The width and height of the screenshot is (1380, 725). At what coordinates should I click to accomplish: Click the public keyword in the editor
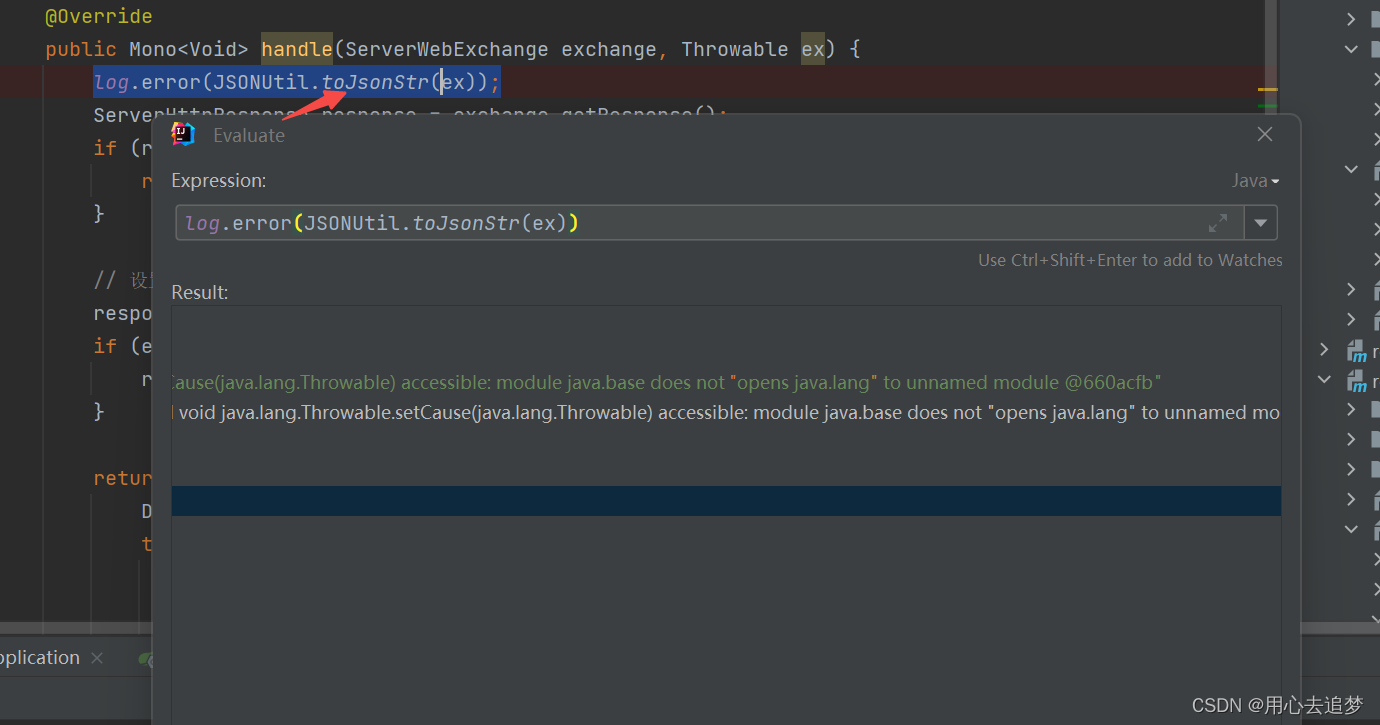pyautogui.click(x=81, y=49)
